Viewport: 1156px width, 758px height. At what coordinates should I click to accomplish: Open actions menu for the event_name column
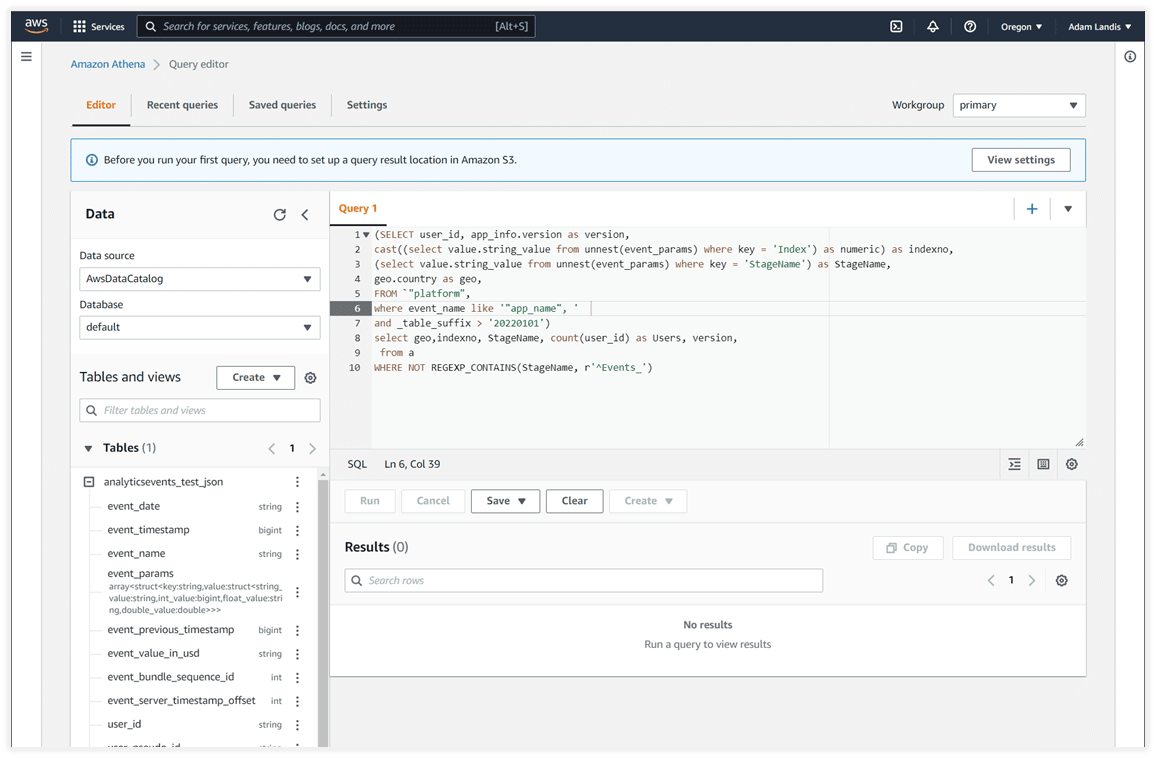pyautogui.click(x=297, y=554)
